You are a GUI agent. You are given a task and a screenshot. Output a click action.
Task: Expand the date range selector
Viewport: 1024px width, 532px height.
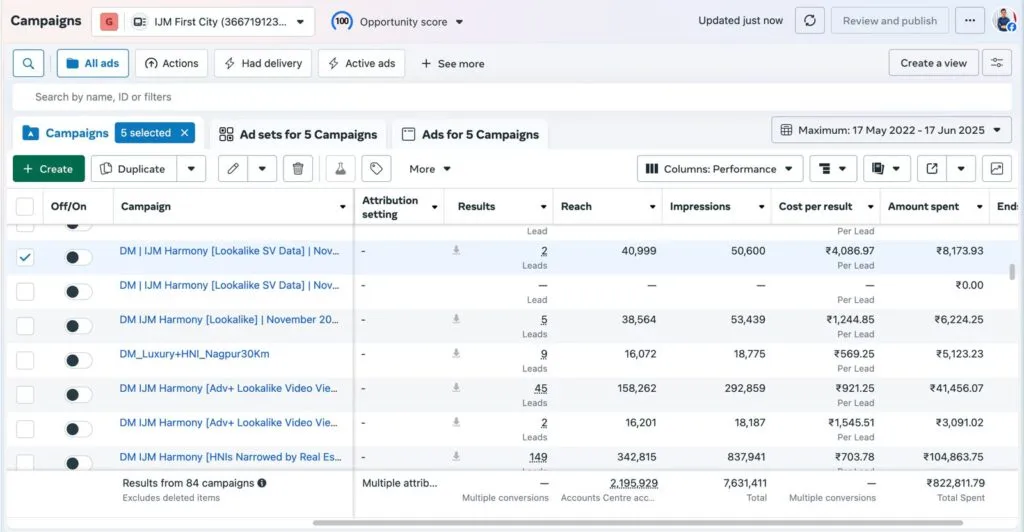point(891,130)
